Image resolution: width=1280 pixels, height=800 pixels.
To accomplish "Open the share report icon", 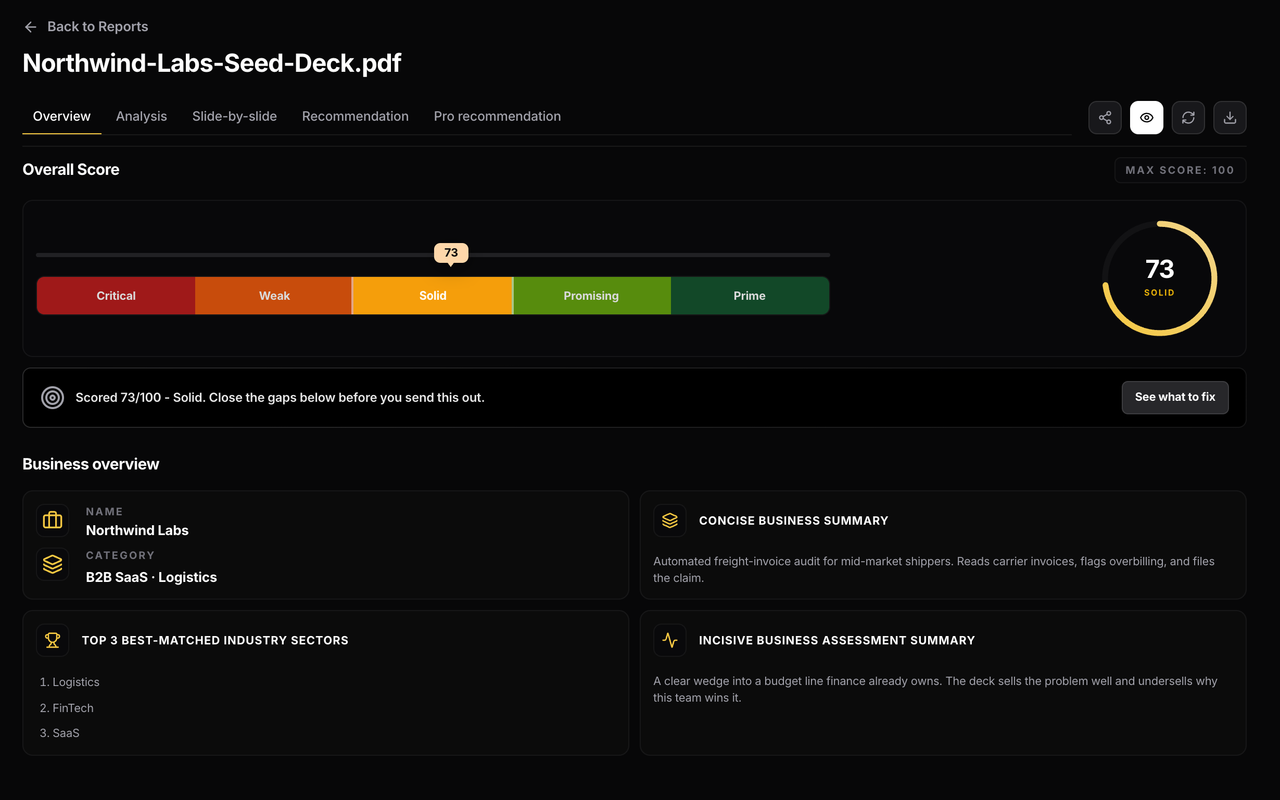I will (x=1105, y=118).
